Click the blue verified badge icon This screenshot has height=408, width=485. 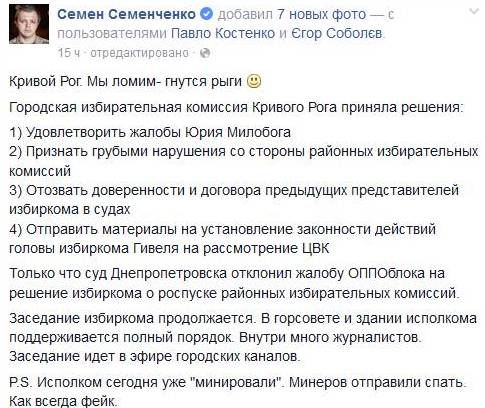[x=206, y=14]
